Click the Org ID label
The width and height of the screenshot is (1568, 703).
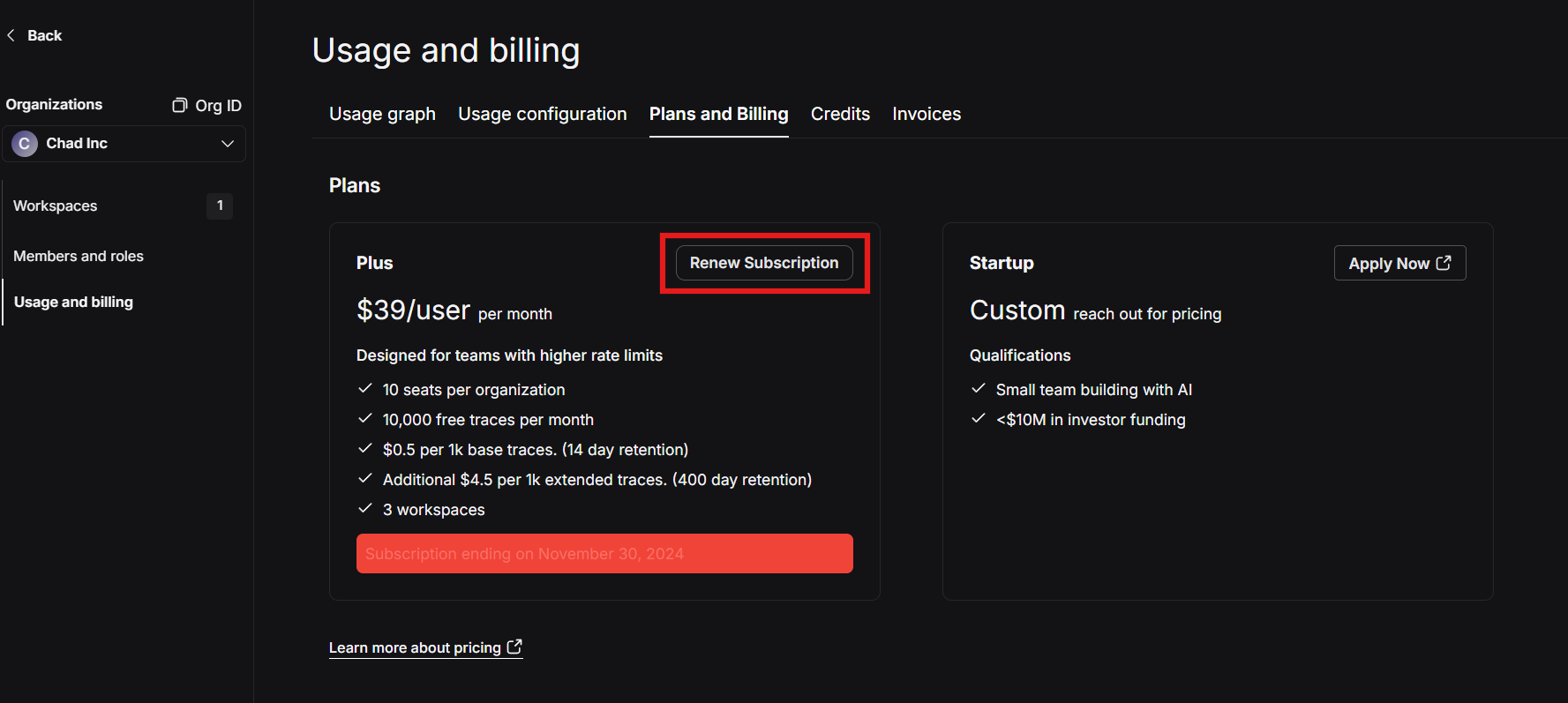pyautogui.click(x=218, y=106)
